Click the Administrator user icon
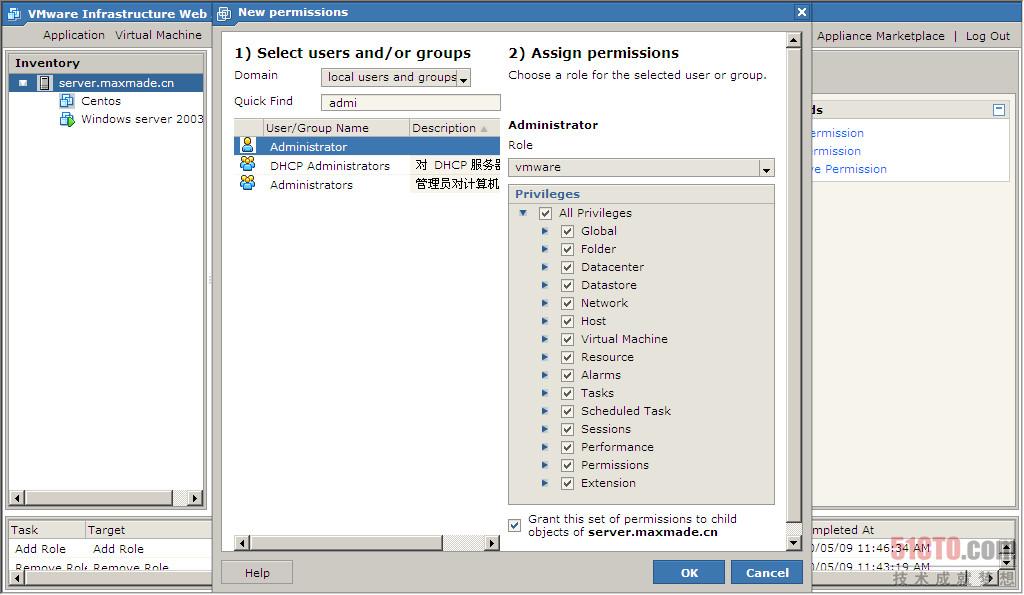This screenshot has height=595, width=1024. pyautogui.click(x=248, y=145)
